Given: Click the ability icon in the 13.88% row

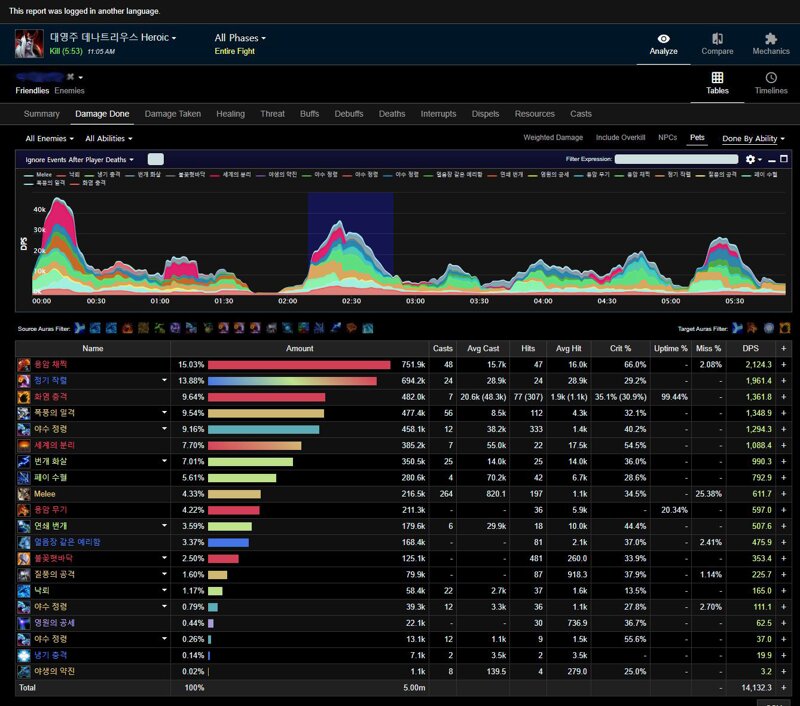Looking at the screenshot, I should (24, 381).
